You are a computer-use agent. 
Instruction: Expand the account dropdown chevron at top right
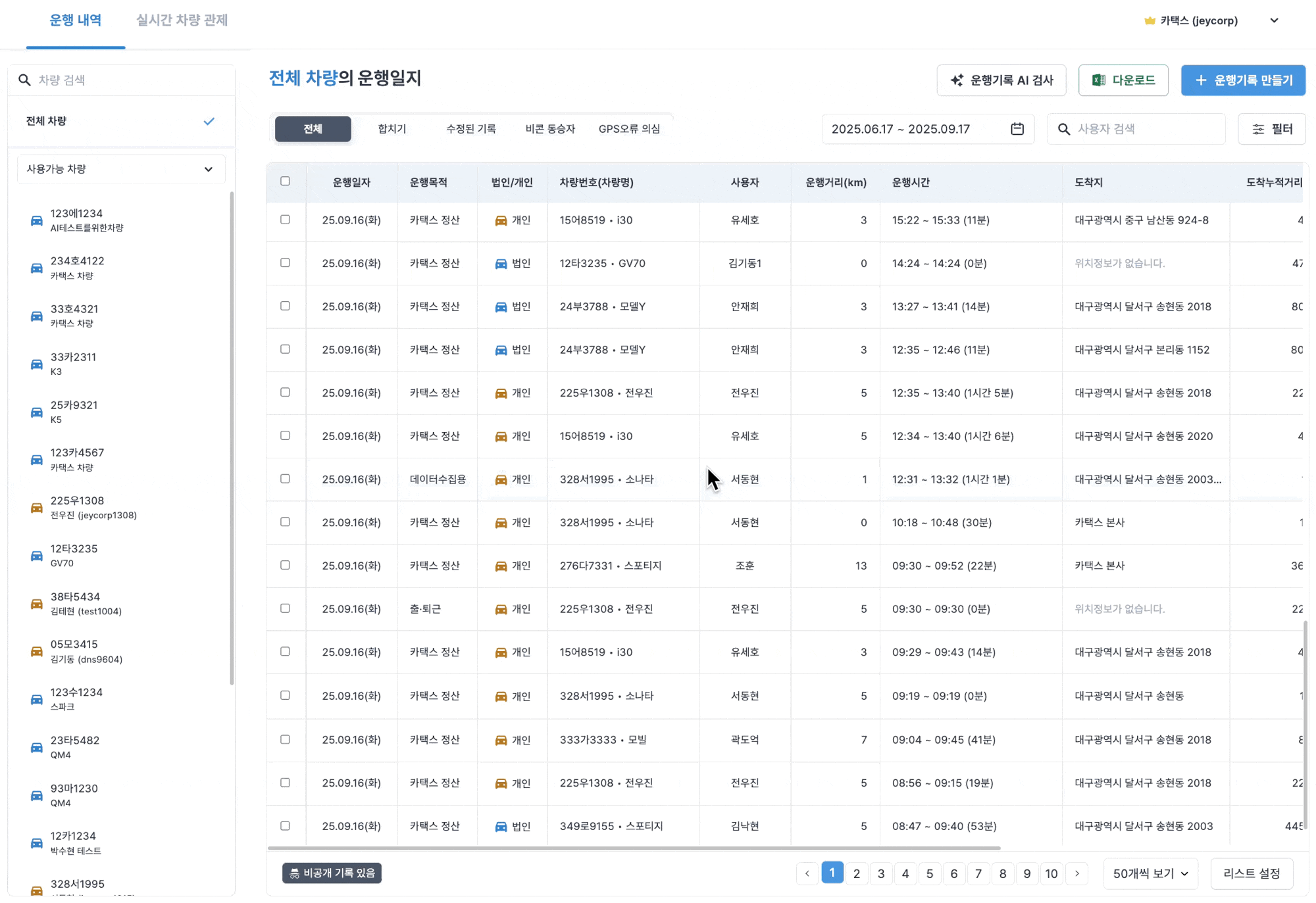(x=1274, y=20)
